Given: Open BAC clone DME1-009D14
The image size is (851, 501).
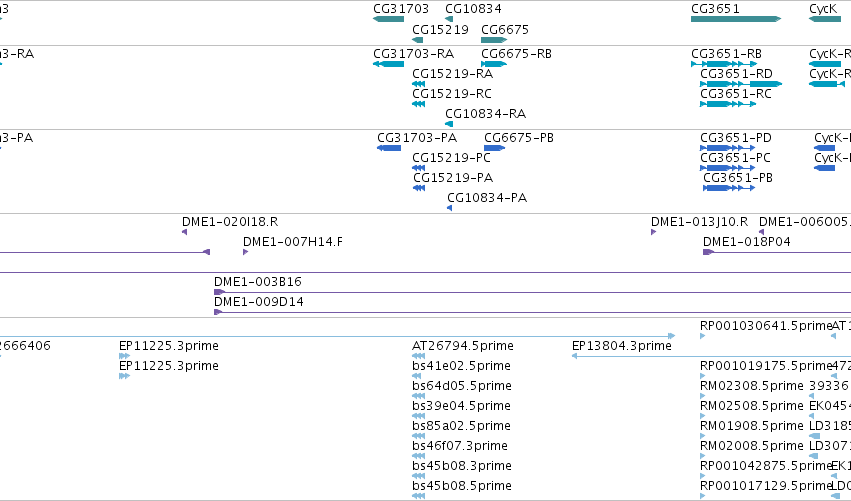Looking at the screenshot, I should (x=532, y=313).
